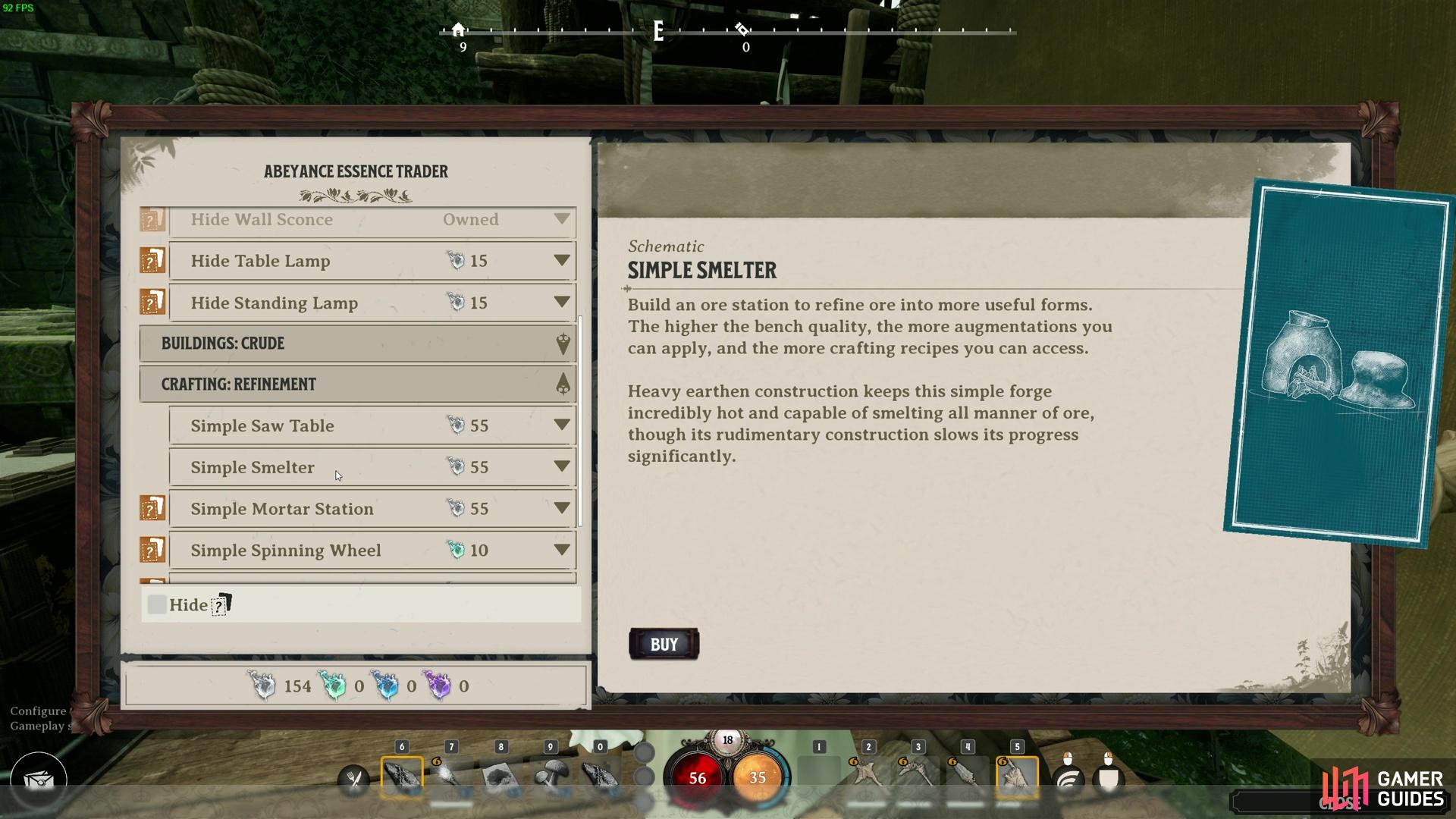Image resolution: width=1456 pixels, height=819 pixels.
Task: Expand the Simple Saw Table dropdown arrow
Action: tap(561, 425)
